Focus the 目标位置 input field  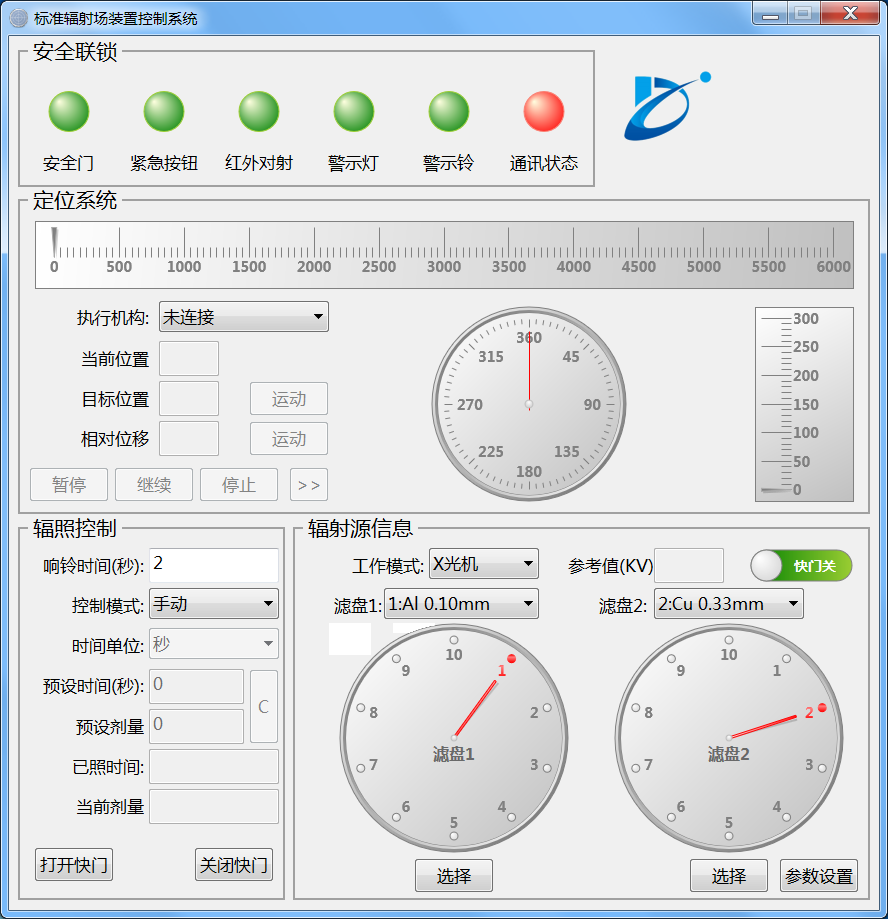click(189, 399)
